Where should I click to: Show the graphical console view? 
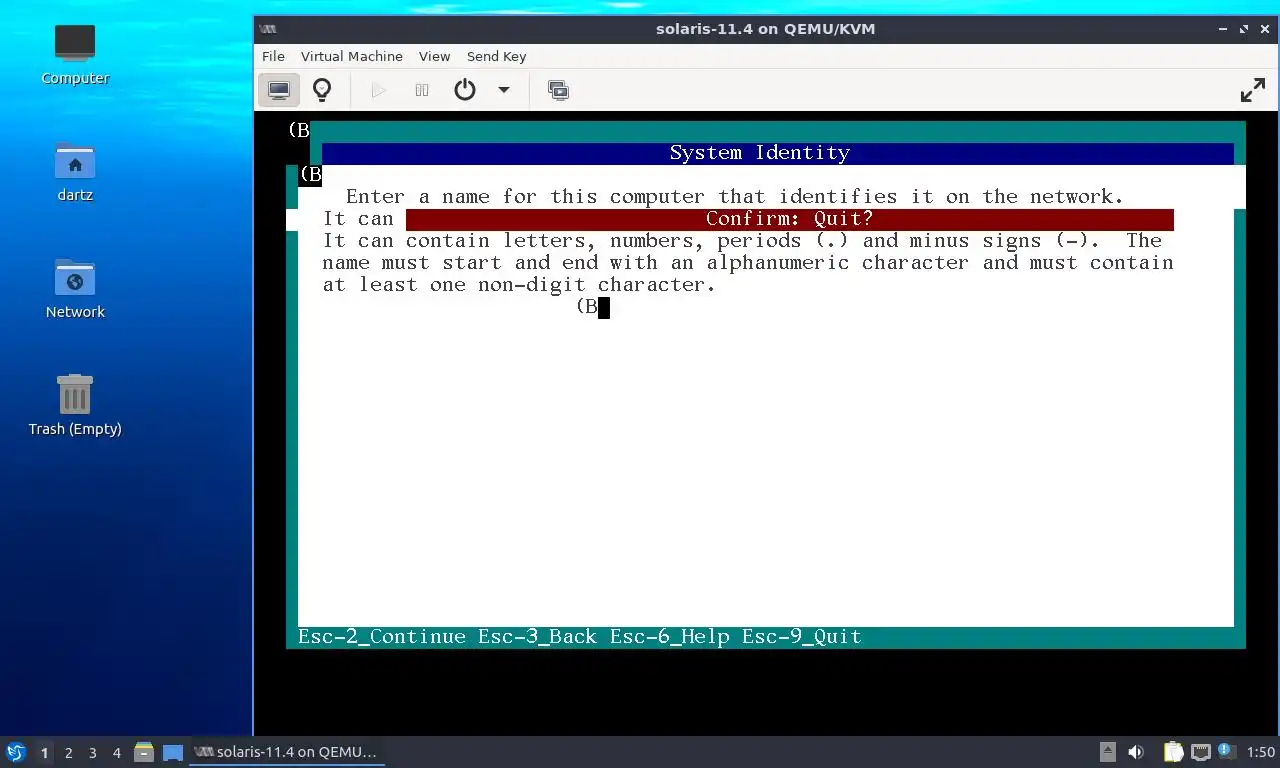pyautogui.click(x=279, y=90)
